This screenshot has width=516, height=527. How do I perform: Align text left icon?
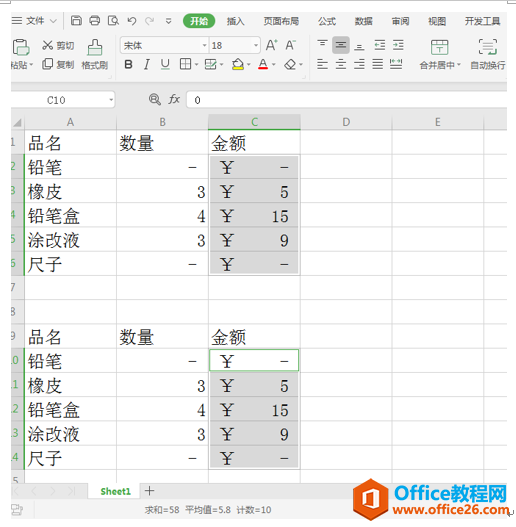pos(322,64)
